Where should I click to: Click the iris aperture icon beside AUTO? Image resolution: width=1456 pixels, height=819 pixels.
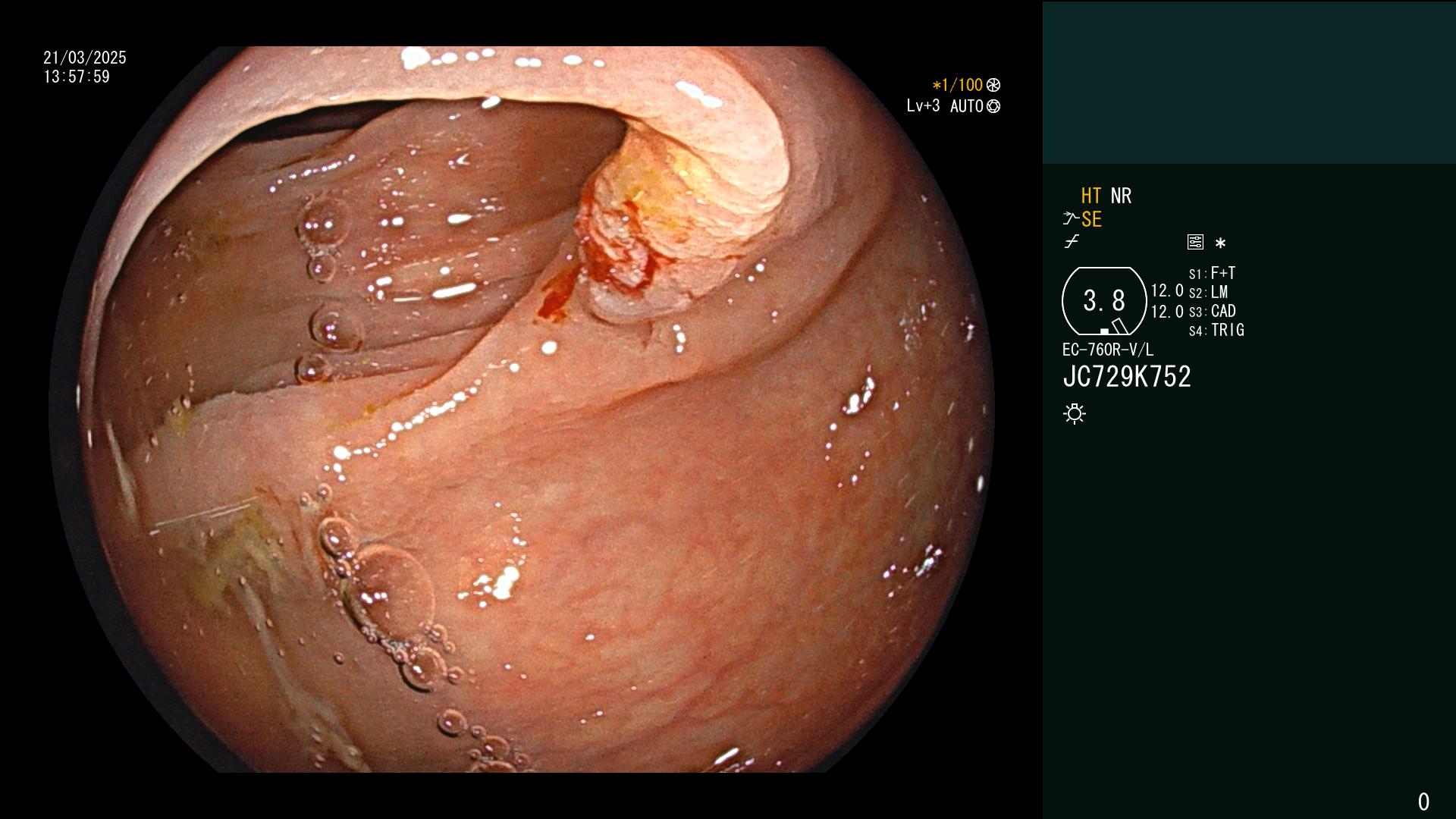click(x=993, y=106)
